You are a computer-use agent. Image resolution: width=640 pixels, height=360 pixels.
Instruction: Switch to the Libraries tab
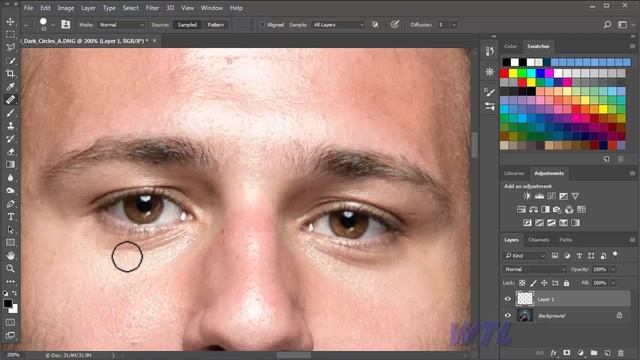[514, 173]
